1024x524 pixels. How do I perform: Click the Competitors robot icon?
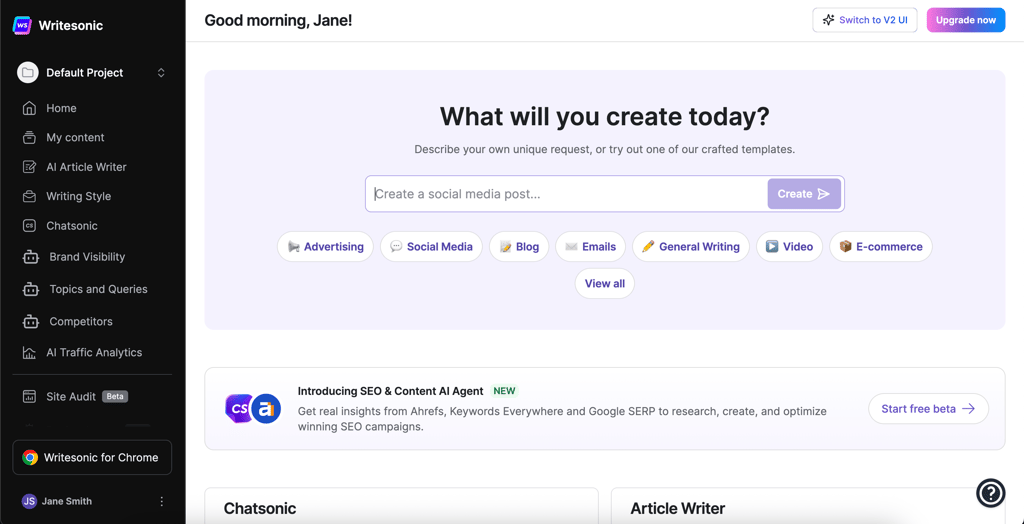(x=30, y=321)
